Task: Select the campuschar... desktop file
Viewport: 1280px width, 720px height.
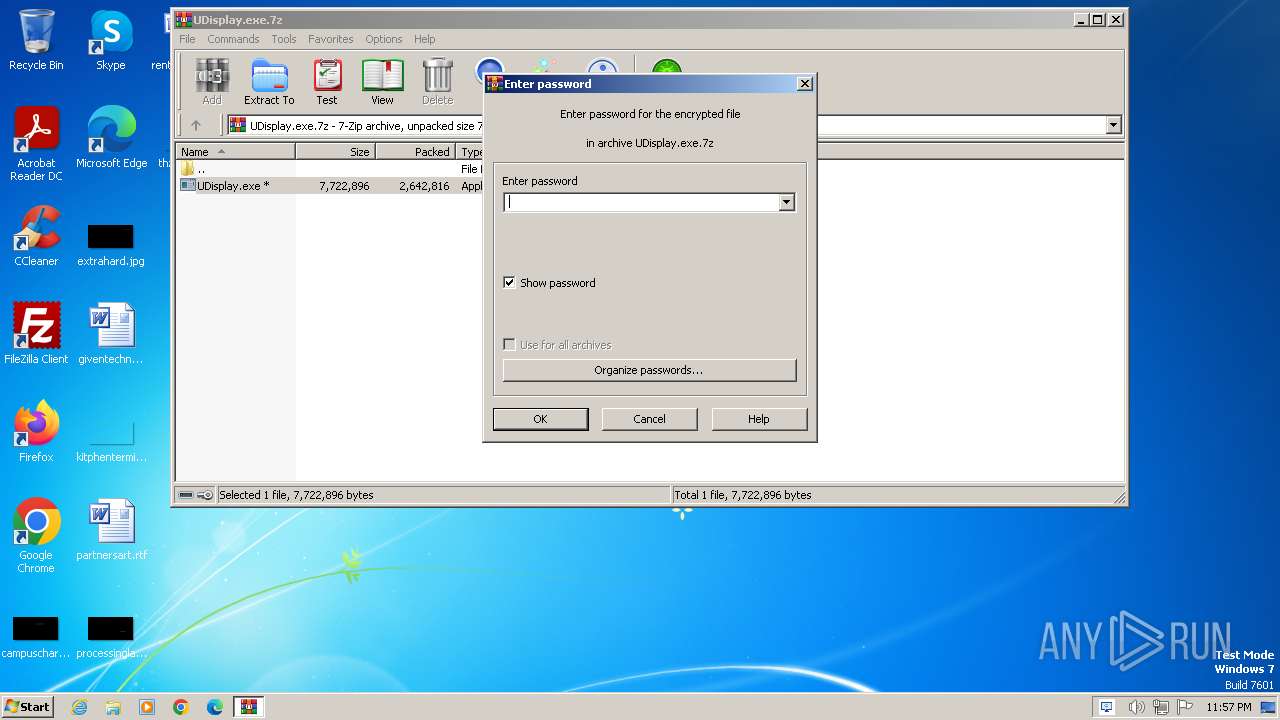Action: click(36, 638)
